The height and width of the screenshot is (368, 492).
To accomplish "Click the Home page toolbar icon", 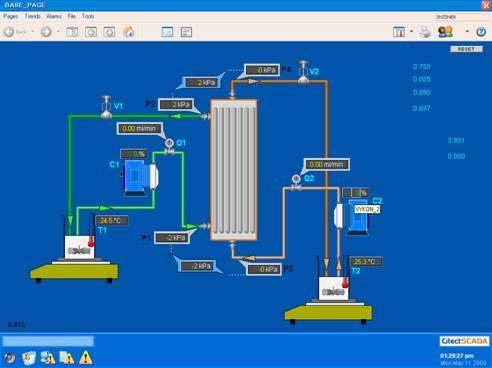I will 129,32.
